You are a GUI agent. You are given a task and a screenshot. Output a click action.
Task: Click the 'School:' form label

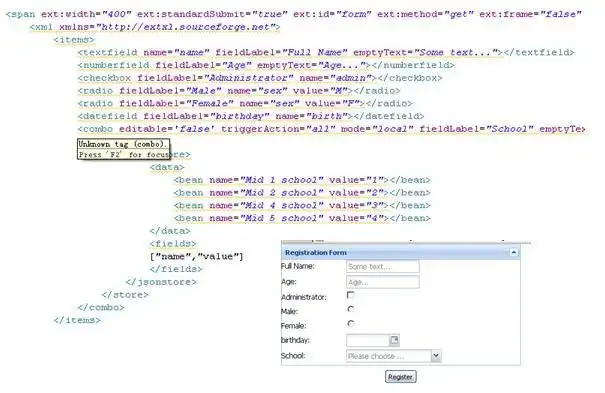pos(293,356)
